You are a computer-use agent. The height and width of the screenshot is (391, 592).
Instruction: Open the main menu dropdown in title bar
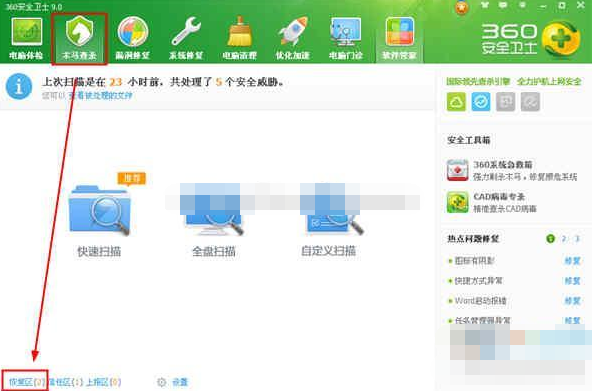click(523, 5)
